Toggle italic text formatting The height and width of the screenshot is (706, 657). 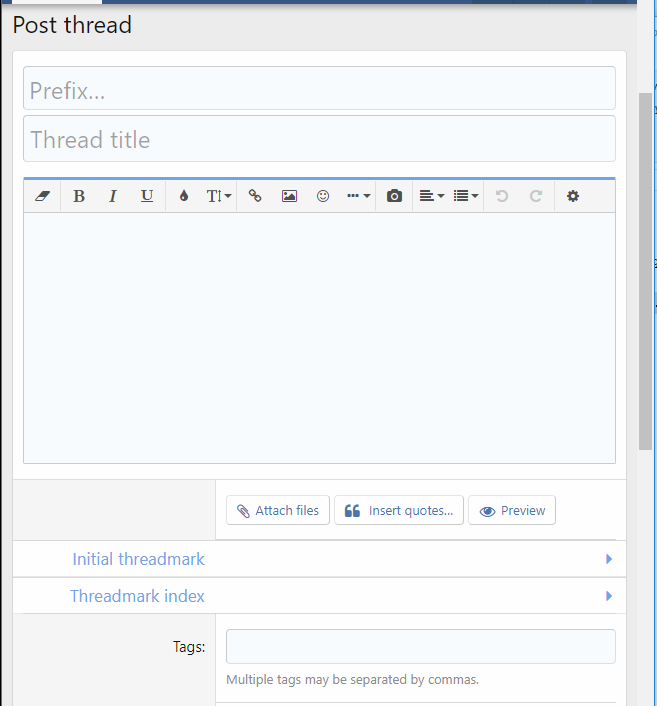pos(113,196)
